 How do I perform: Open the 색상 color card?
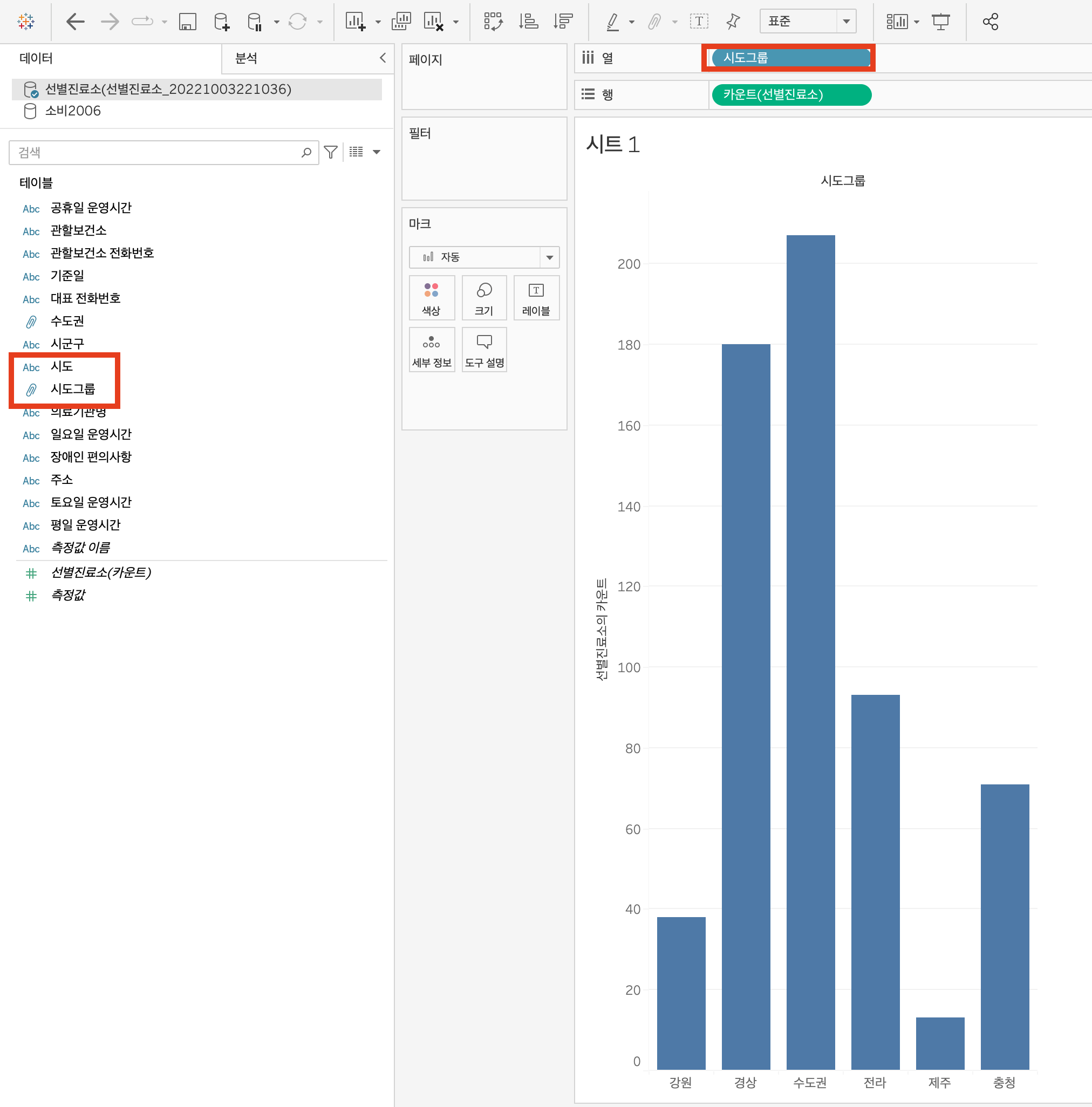tap(432, 298)
